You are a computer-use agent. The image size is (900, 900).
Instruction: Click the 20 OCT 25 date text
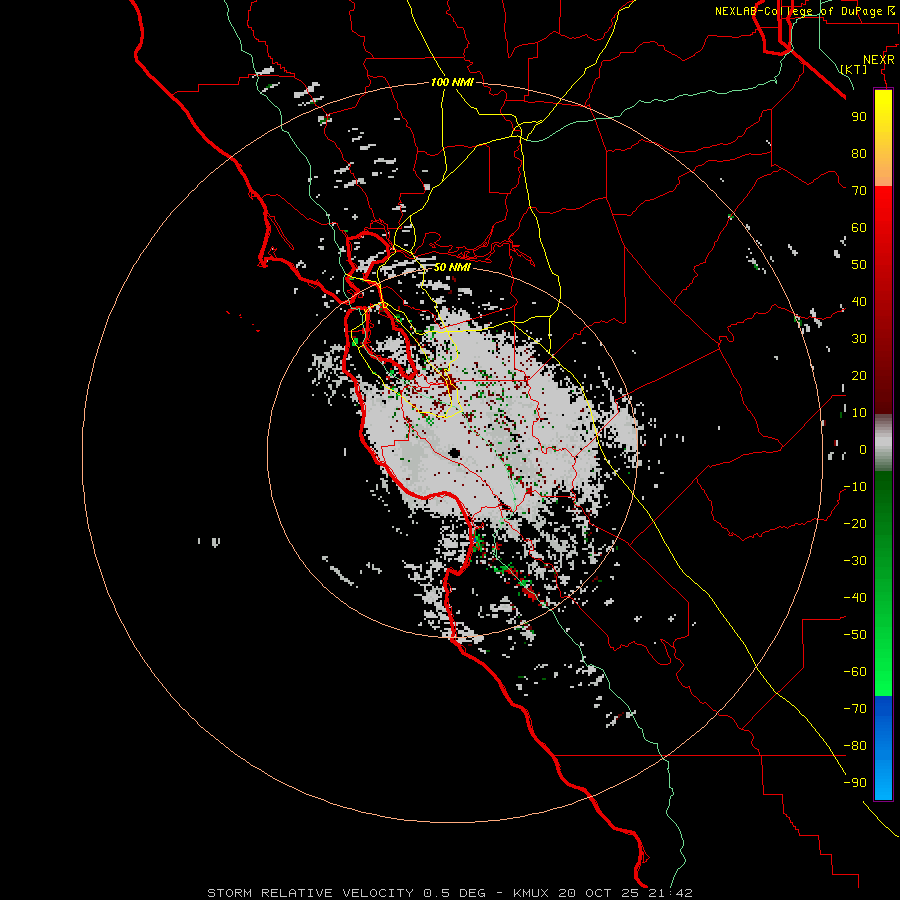tap(599, 893)
